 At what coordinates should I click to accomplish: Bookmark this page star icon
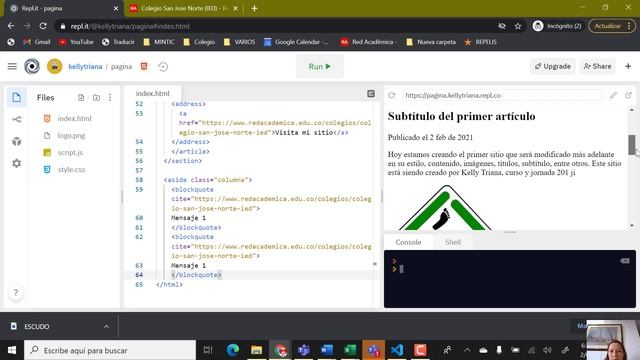[x=518, y=26]
